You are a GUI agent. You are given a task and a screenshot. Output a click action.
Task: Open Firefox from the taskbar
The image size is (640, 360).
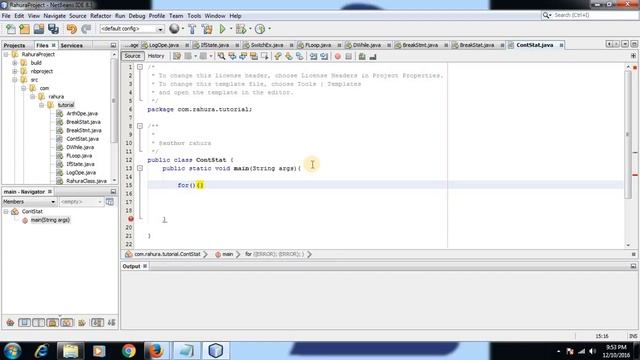pos(156,351)
